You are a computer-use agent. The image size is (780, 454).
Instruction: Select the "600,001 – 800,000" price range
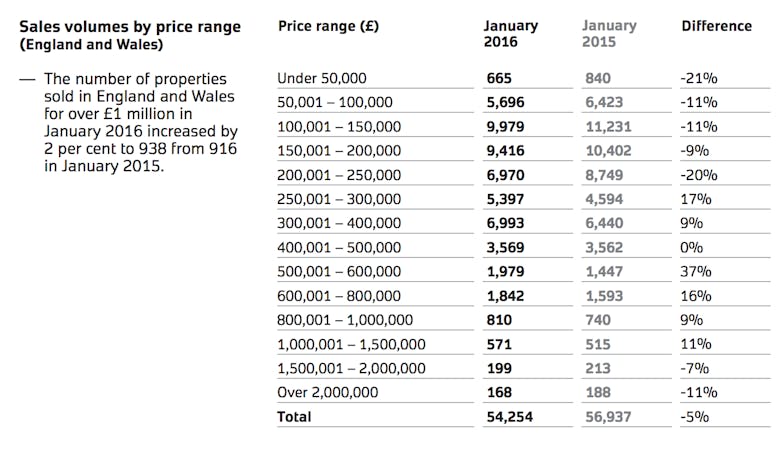pos(339,296)
